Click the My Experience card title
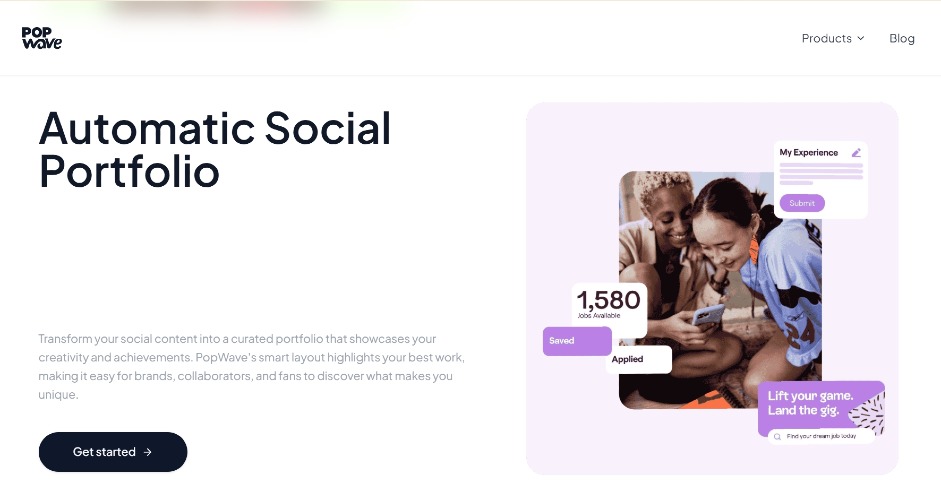This screenshot has height=500, width=941. tap(809, 153)
